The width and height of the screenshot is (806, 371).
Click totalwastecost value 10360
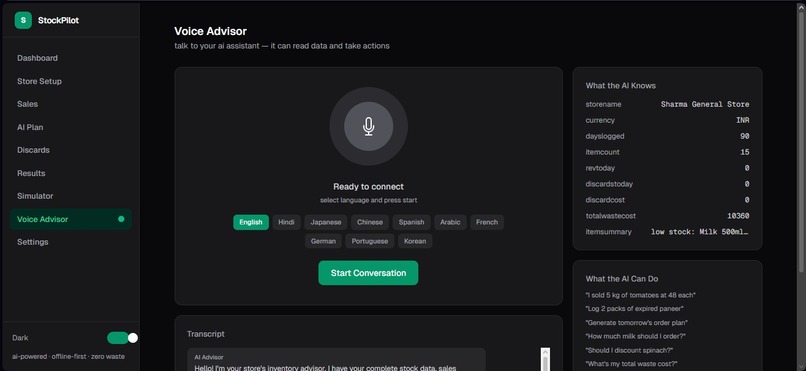click(738, 216)
